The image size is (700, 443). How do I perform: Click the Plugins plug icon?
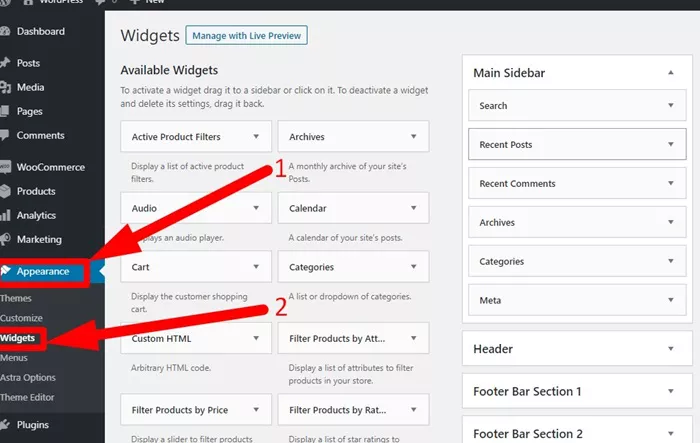click(x=5, y=424)
